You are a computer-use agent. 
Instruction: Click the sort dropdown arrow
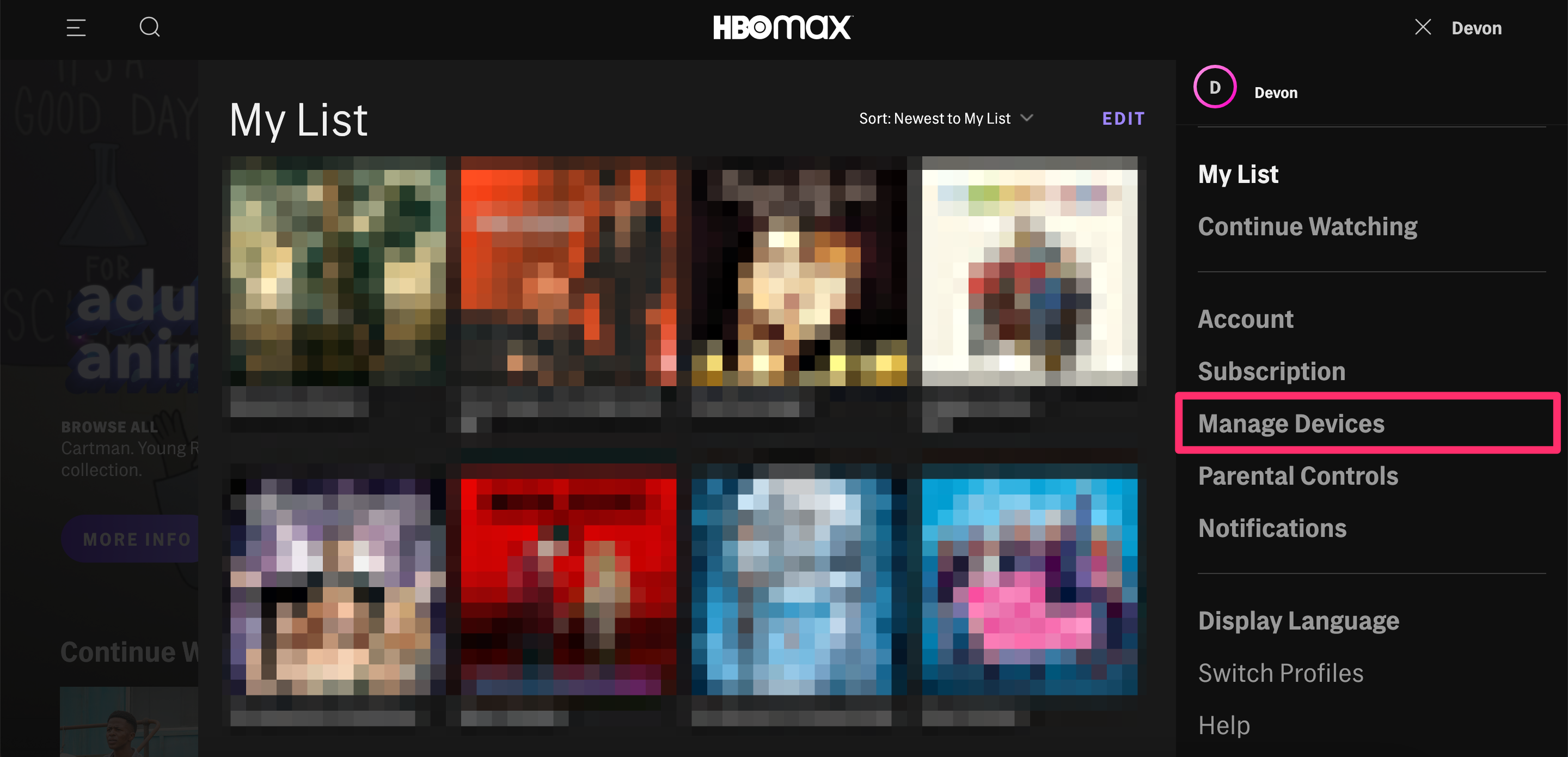click(1034, 119)
